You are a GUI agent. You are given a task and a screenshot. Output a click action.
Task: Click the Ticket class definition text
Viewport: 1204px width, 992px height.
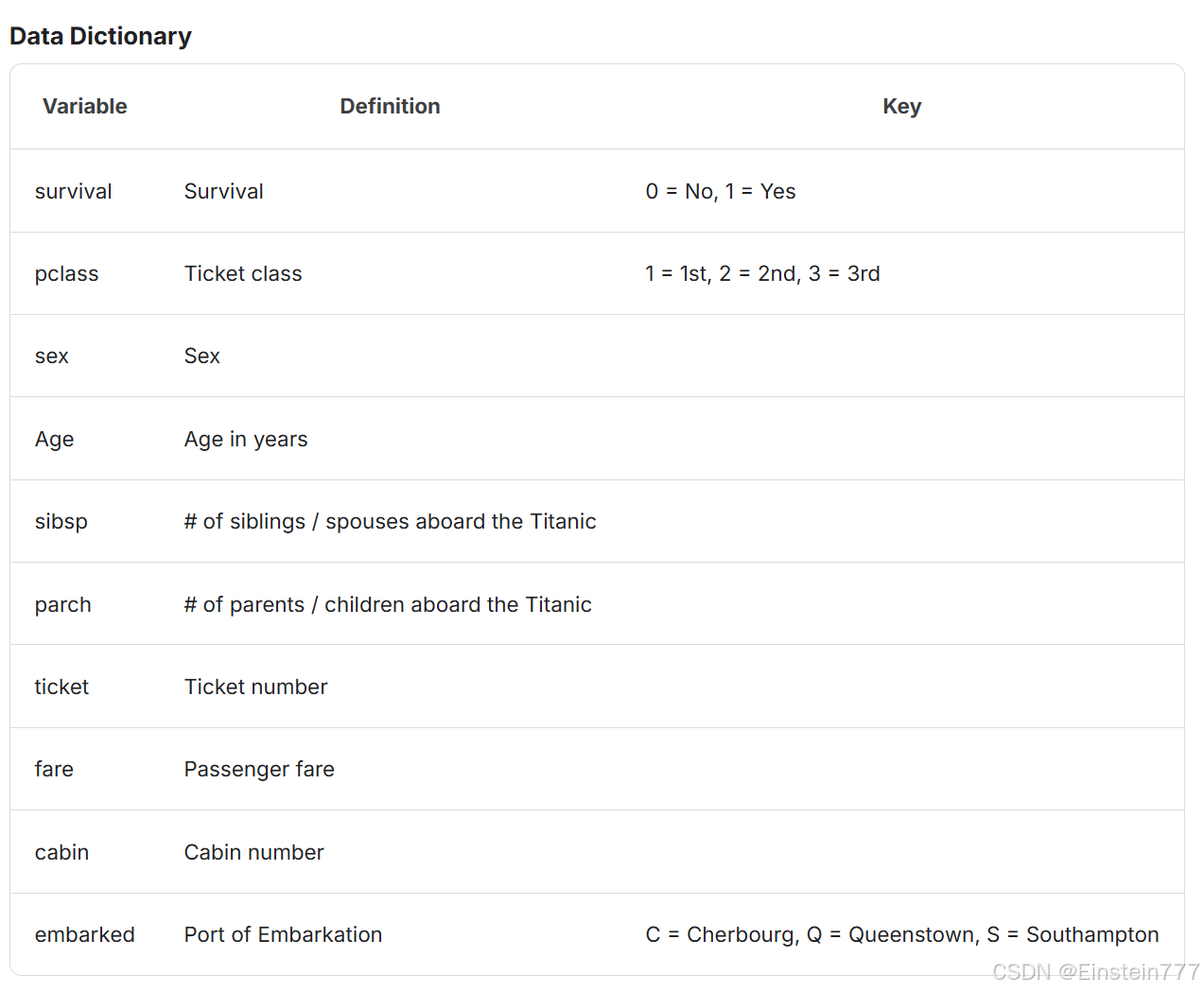243,273
